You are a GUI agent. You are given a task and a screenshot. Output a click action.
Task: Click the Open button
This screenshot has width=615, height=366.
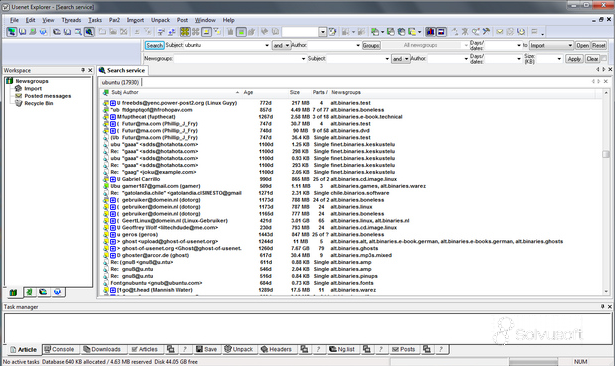[x=582, y=46]
